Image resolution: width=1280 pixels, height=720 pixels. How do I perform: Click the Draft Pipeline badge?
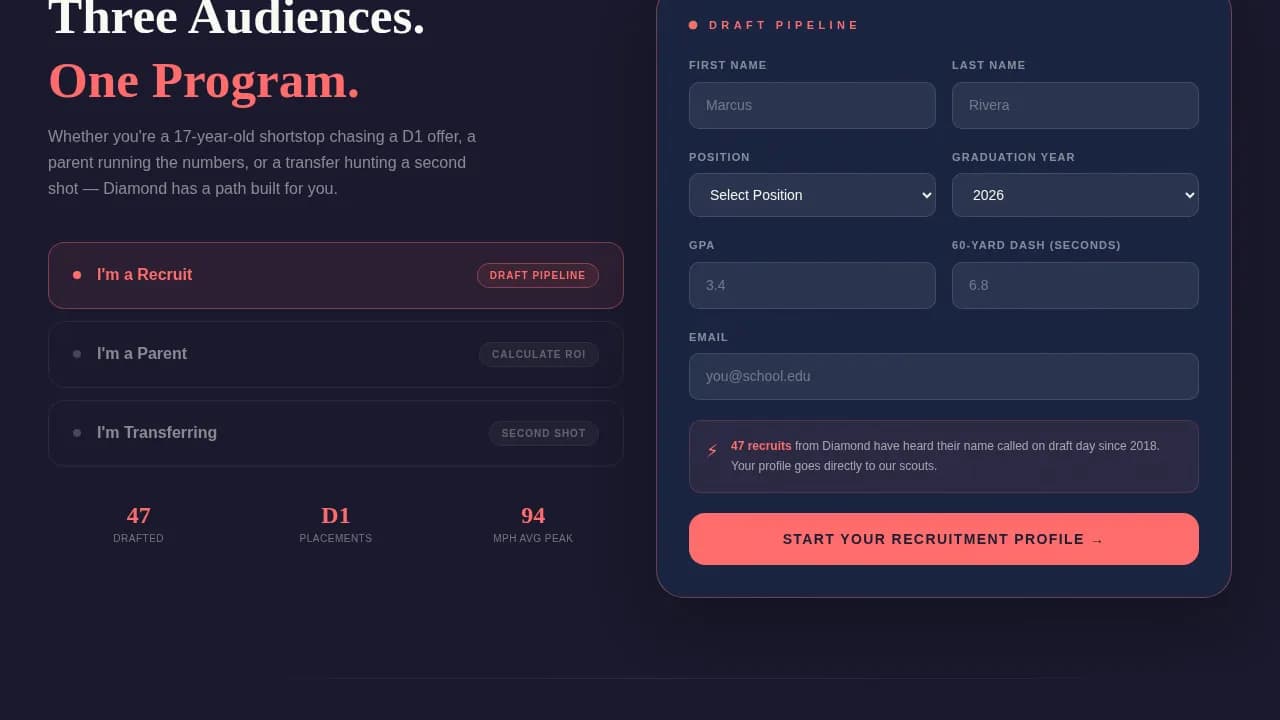point(537,275)
